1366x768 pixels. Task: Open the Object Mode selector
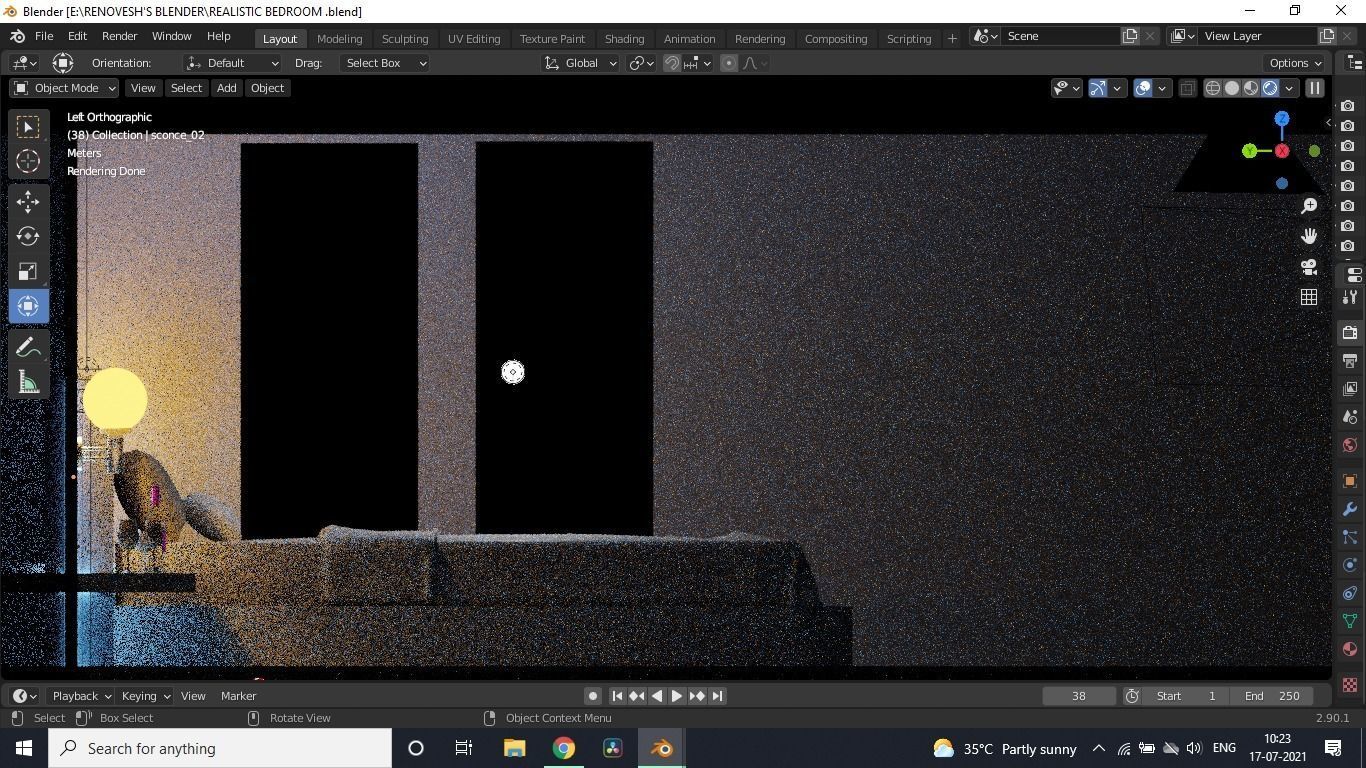point(64,88)
